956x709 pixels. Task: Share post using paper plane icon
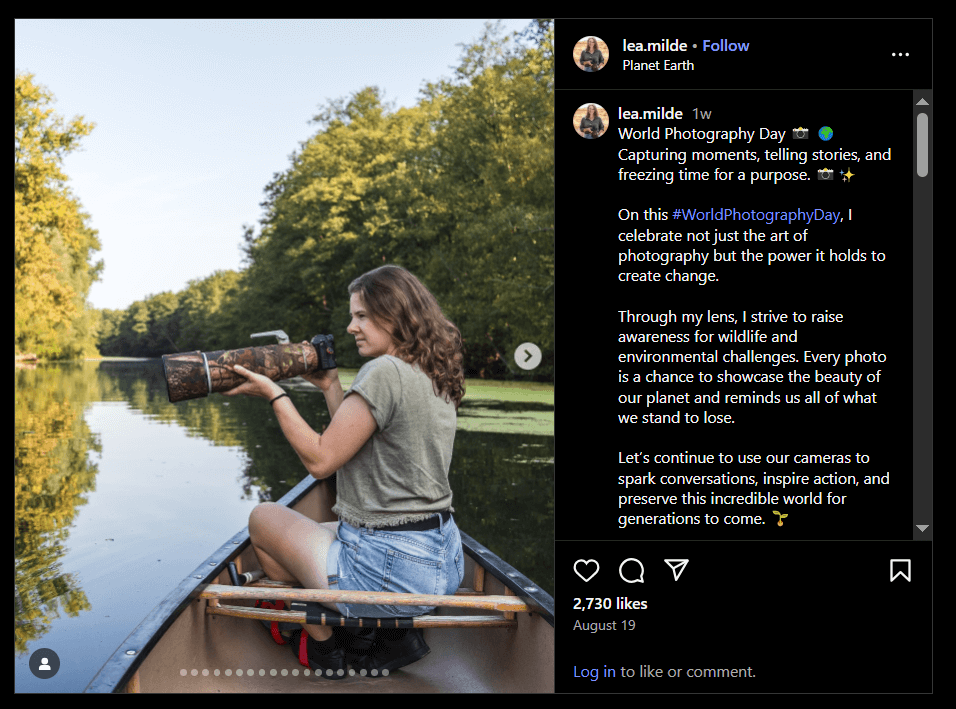point(677,570)
